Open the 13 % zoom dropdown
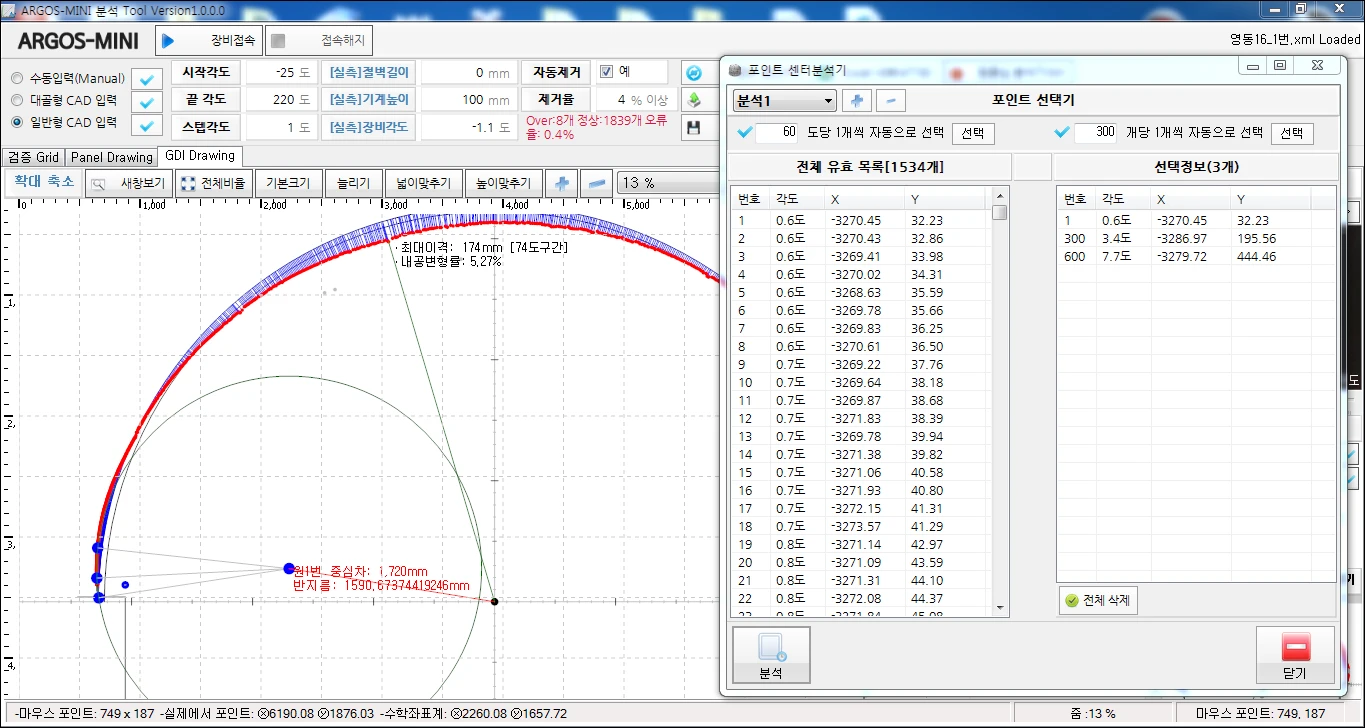Image resolution: width=1365 pixels, height=728 pixels. pos(668,183)
